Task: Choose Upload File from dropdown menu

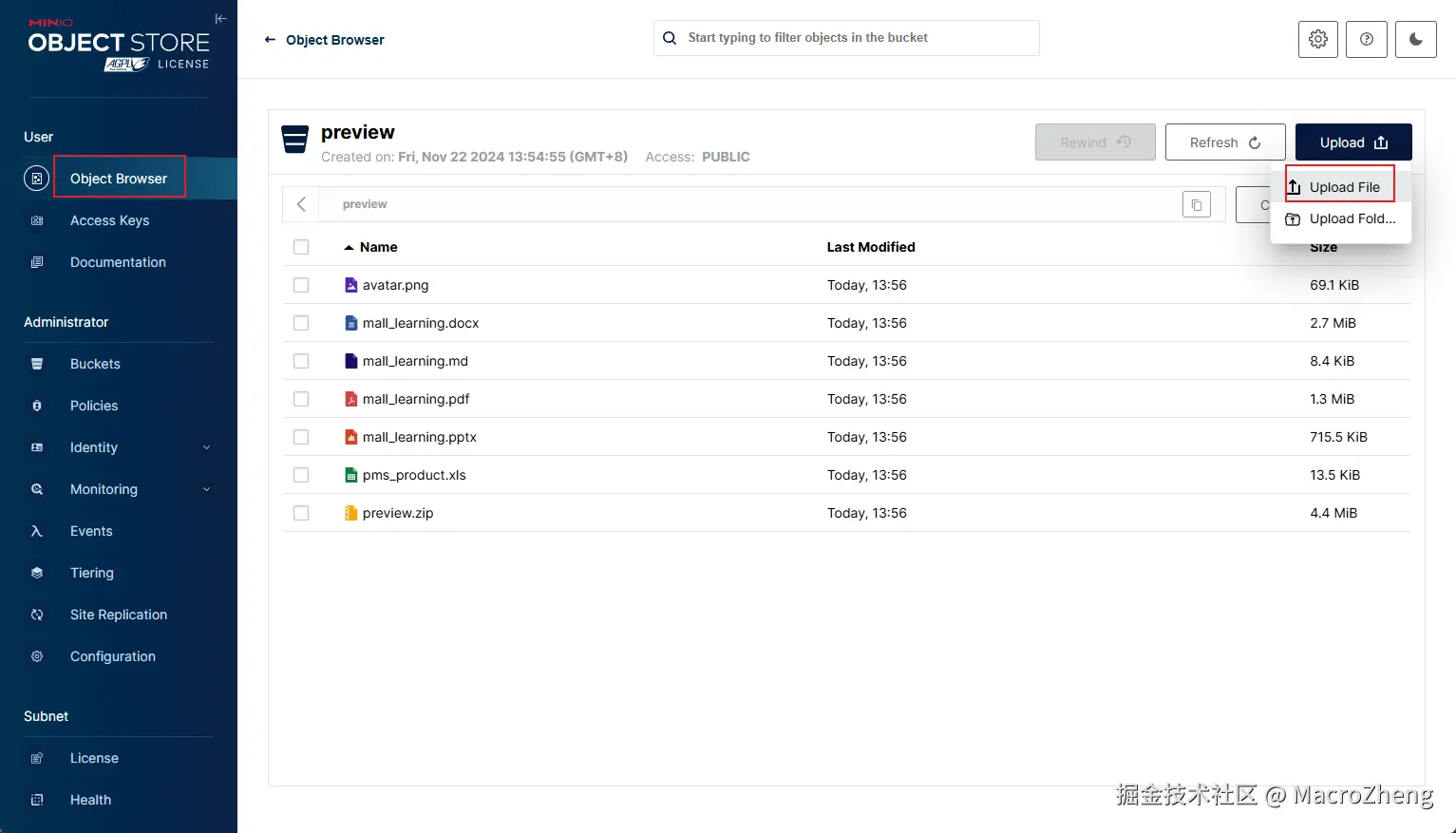Action: click(x=1343, y=187)
